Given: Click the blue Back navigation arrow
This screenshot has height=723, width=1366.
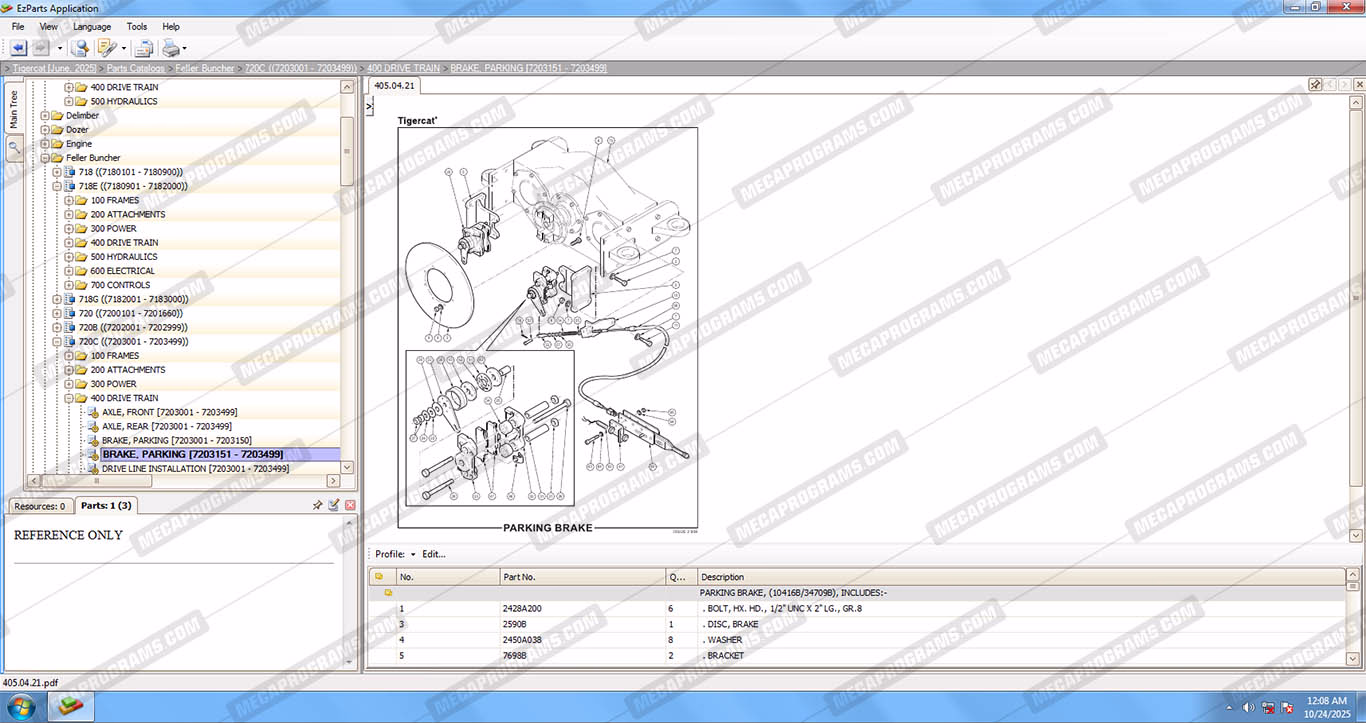Looking at the screenshot, I should click(18, 48).
